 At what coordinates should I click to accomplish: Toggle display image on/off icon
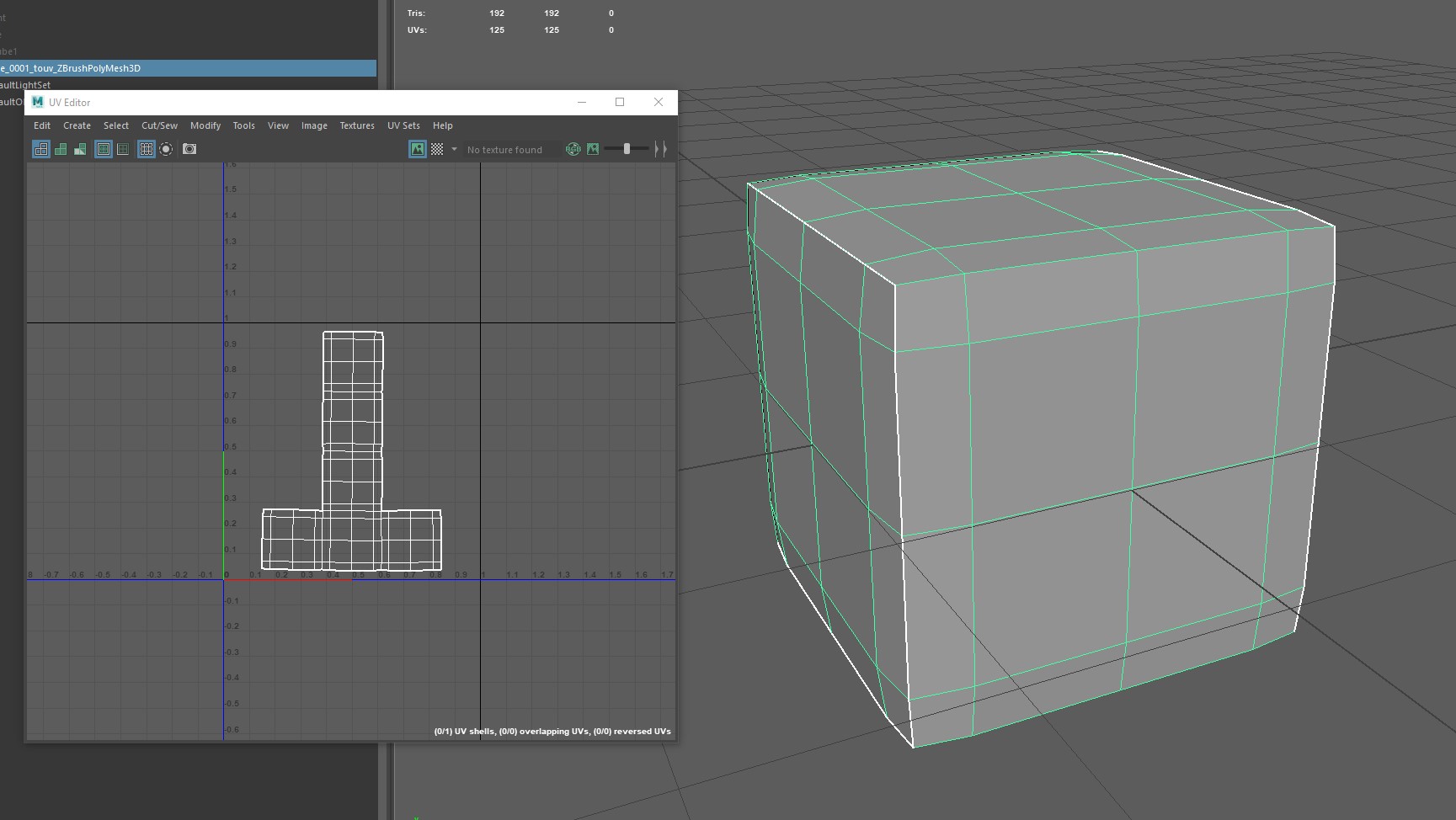point(418,149)
